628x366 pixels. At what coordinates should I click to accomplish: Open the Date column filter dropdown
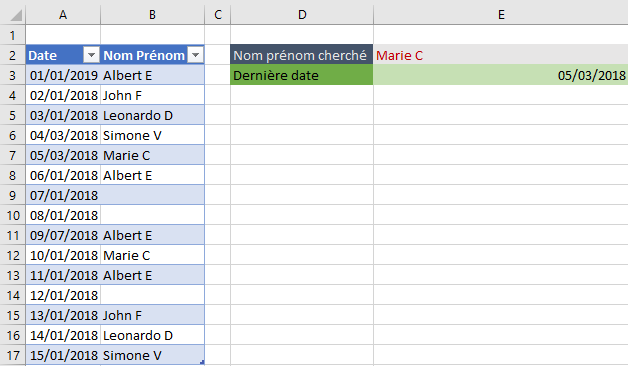pyautogui.click(x=91, y=55)
